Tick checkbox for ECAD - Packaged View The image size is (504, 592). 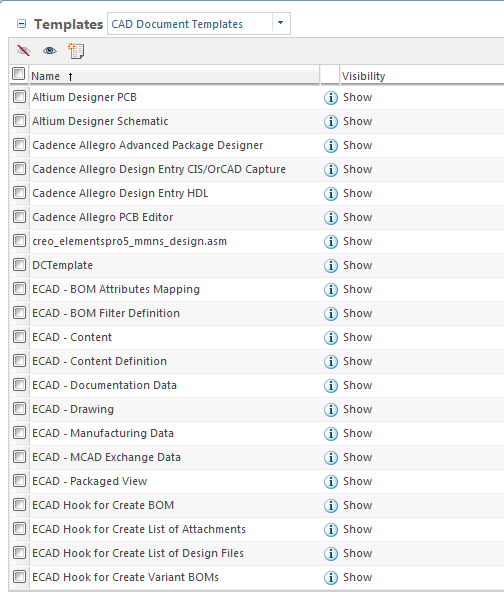(x=19, y=481)
